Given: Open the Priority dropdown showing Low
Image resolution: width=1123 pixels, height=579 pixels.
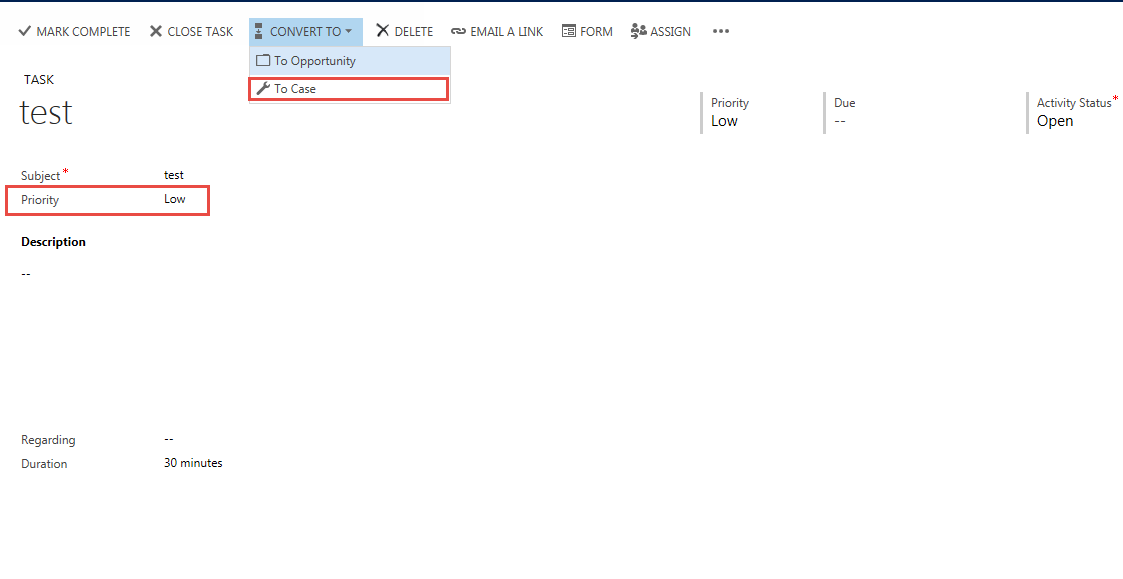Looking at the screenshot, I should (175, 199).
